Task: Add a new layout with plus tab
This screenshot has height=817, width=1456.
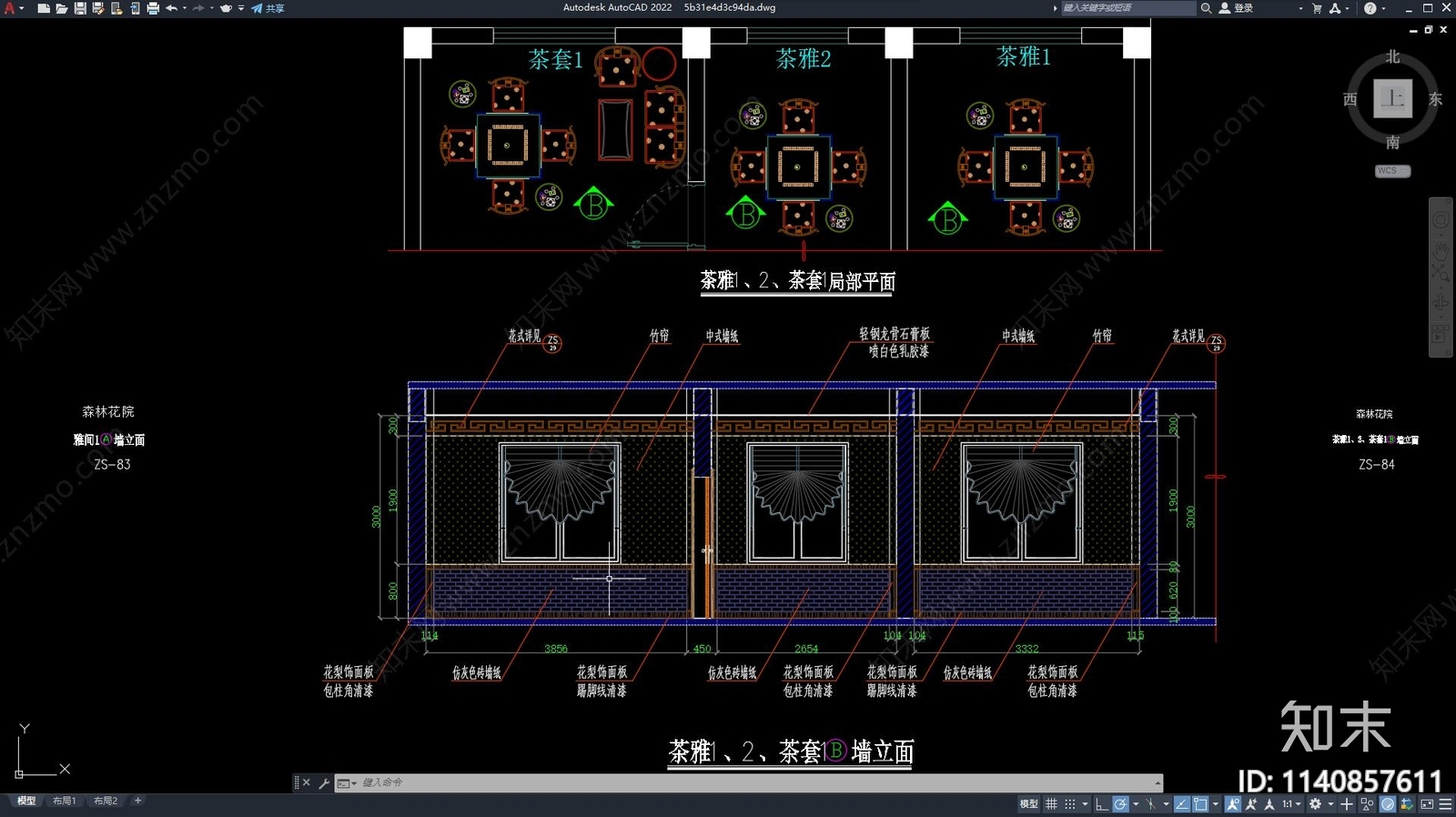Action: (x=137, y=801)
